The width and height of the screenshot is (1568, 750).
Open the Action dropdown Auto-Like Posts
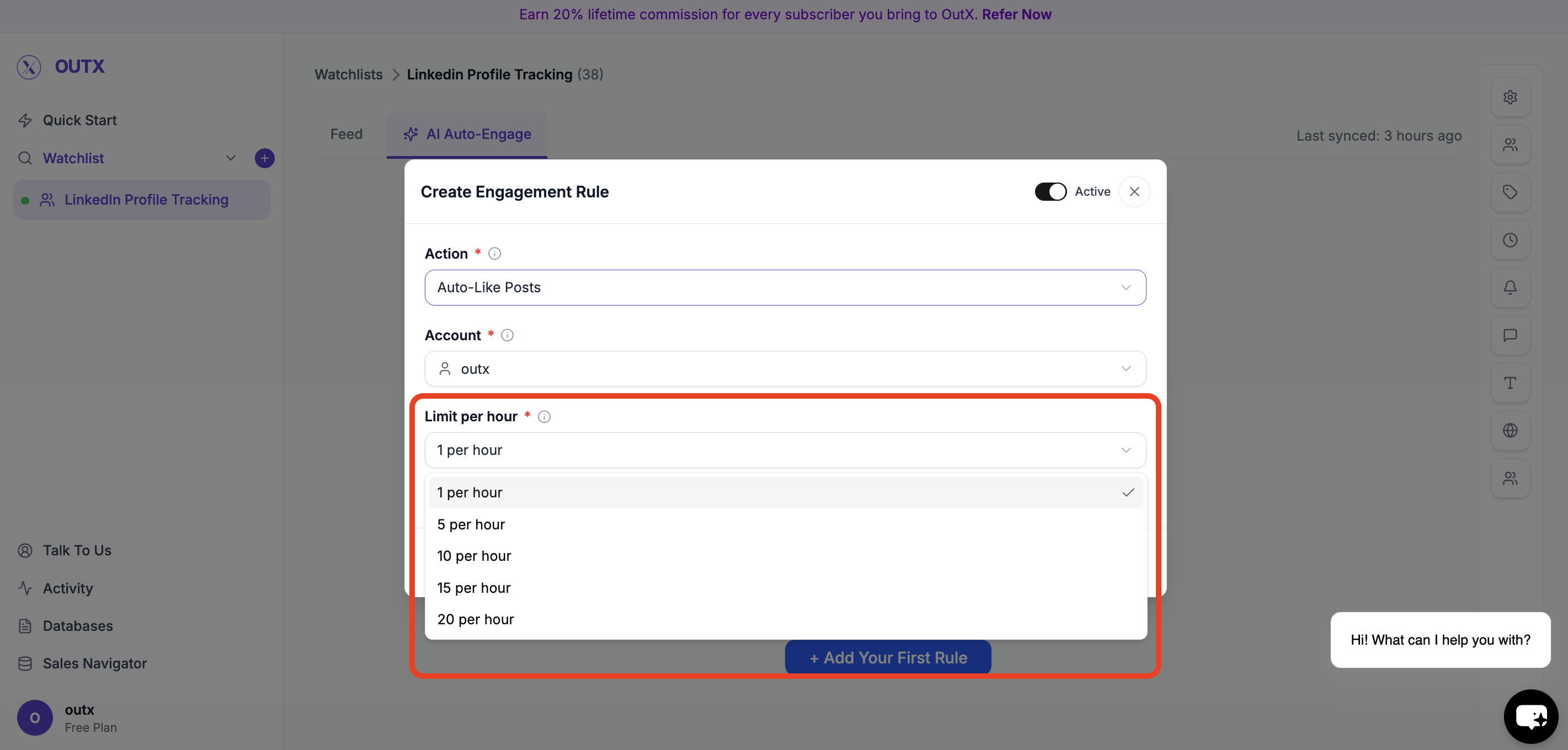point(785,287)
